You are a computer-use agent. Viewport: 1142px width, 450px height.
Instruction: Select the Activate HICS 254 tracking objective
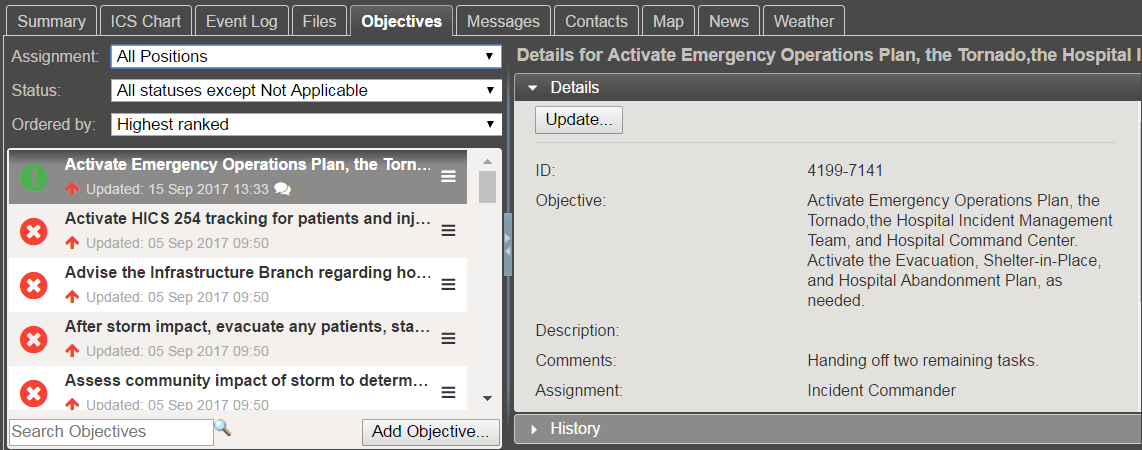pos(237,231)
